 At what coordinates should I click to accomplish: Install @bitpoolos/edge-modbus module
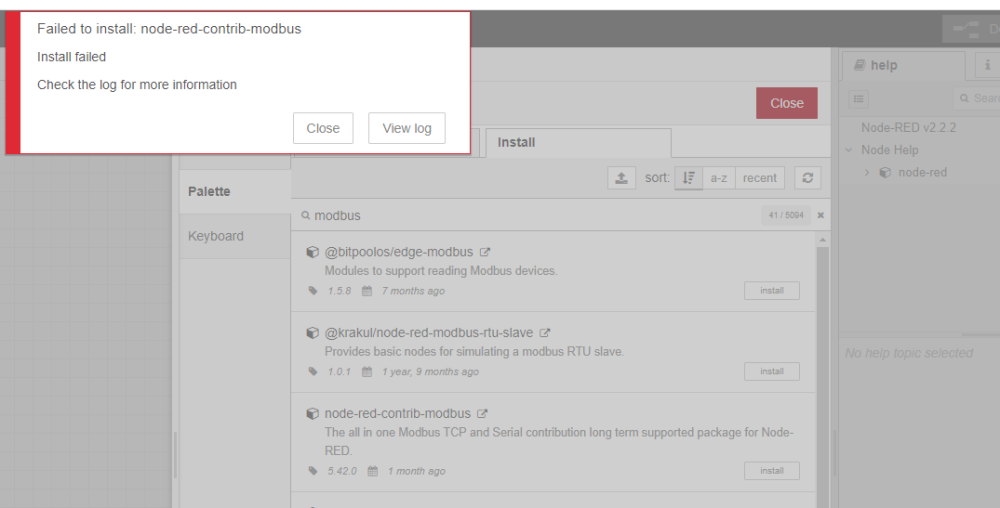(772, 291)
